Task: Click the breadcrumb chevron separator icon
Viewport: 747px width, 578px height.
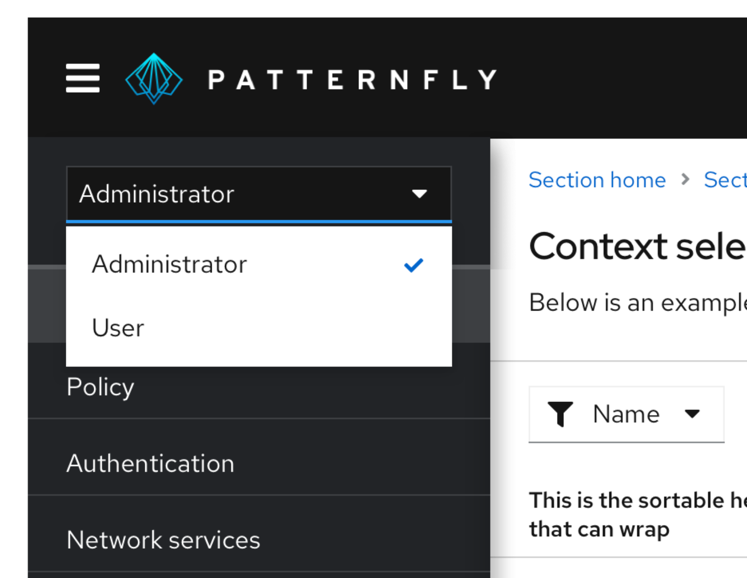Action: pos(685,180)
